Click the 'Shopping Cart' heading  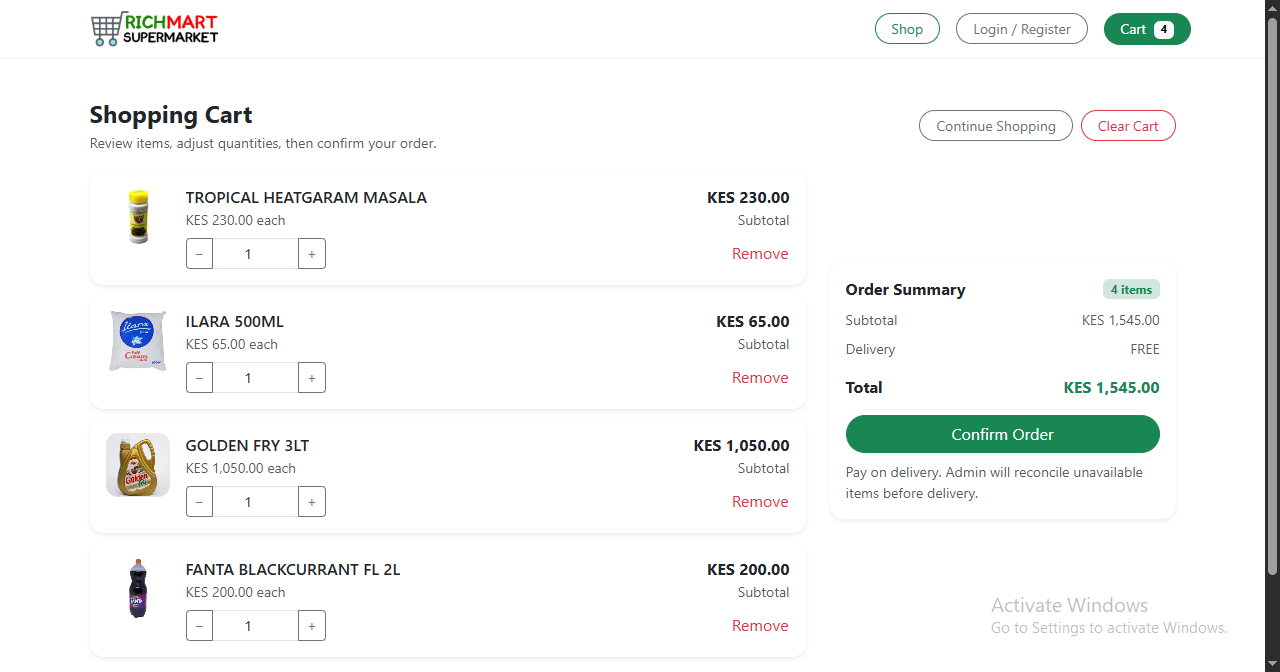click(171, 115)
